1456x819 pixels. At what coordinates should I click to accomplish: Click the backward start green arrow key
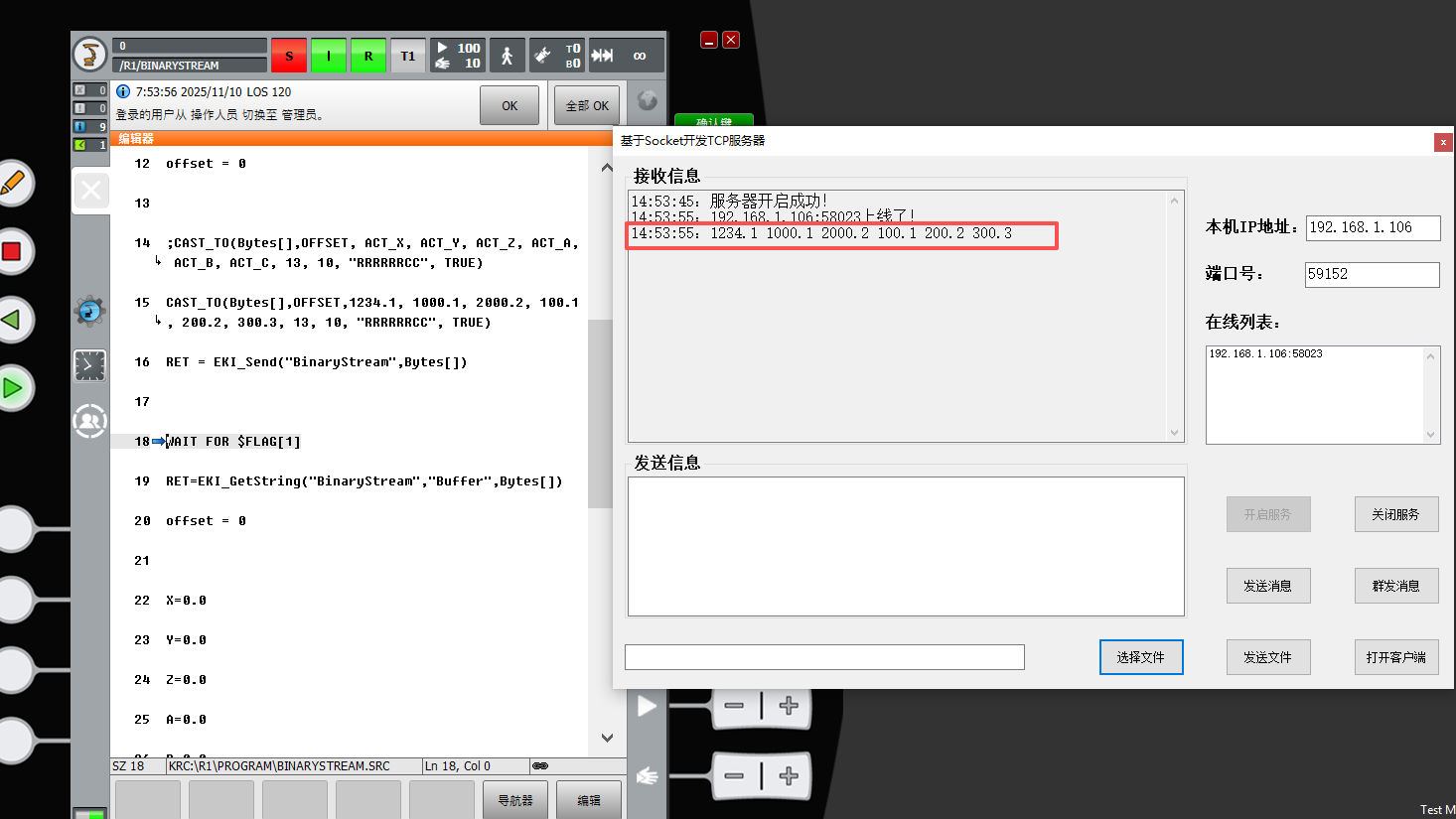click(12, 320)
